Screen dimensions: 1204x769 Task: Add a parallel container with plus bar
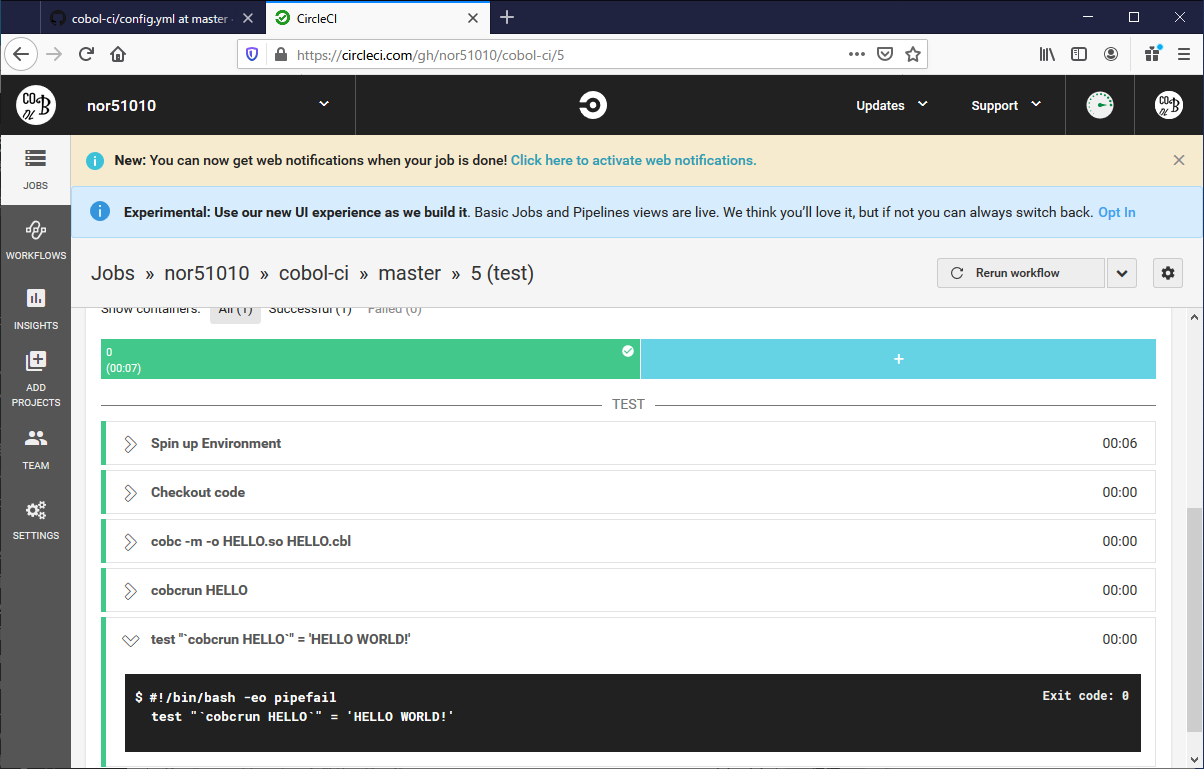[x=898, y=359]
